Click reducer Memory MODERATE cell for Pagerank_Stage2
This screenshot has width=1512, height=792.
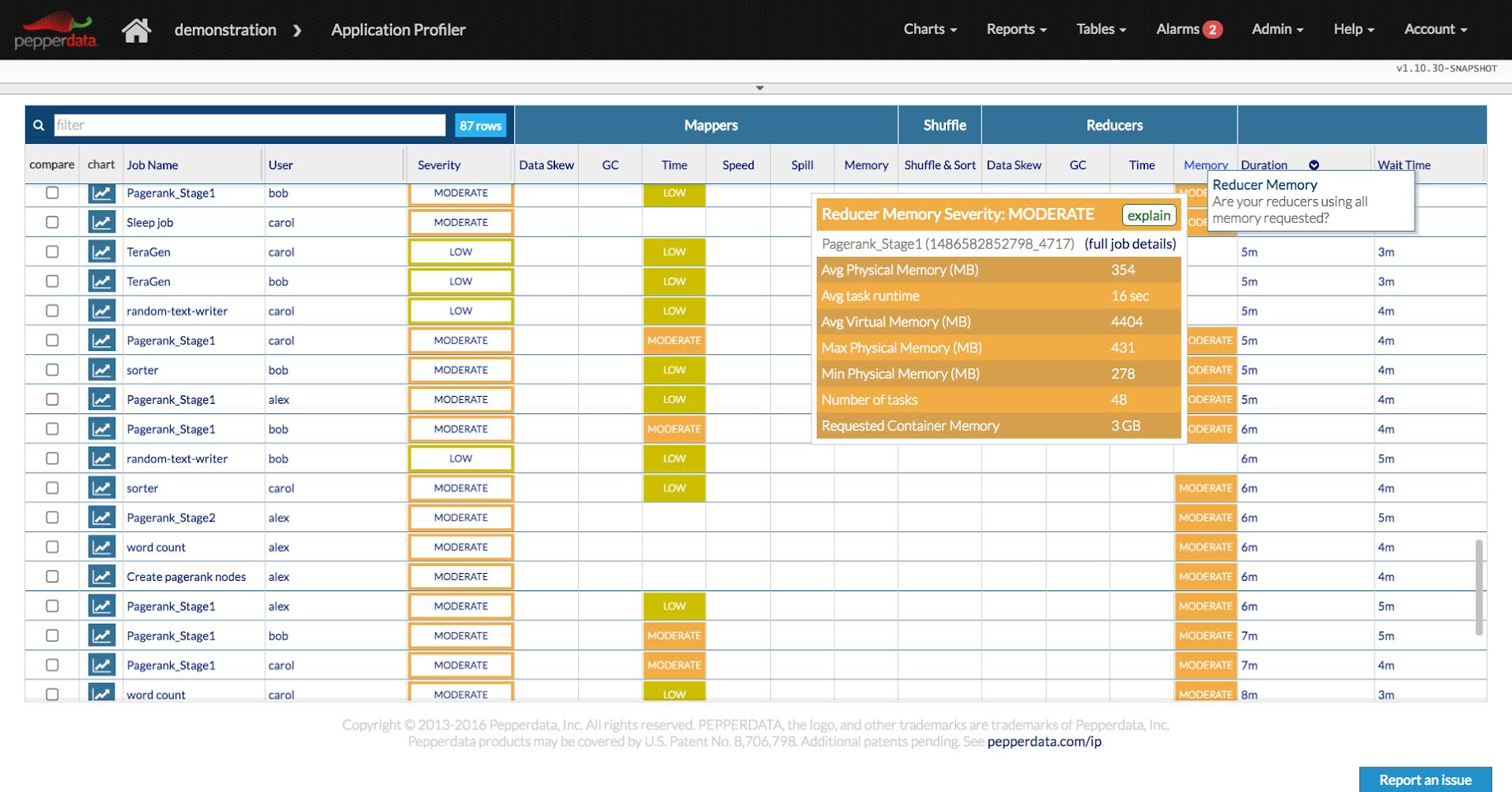coord(1205,518)
